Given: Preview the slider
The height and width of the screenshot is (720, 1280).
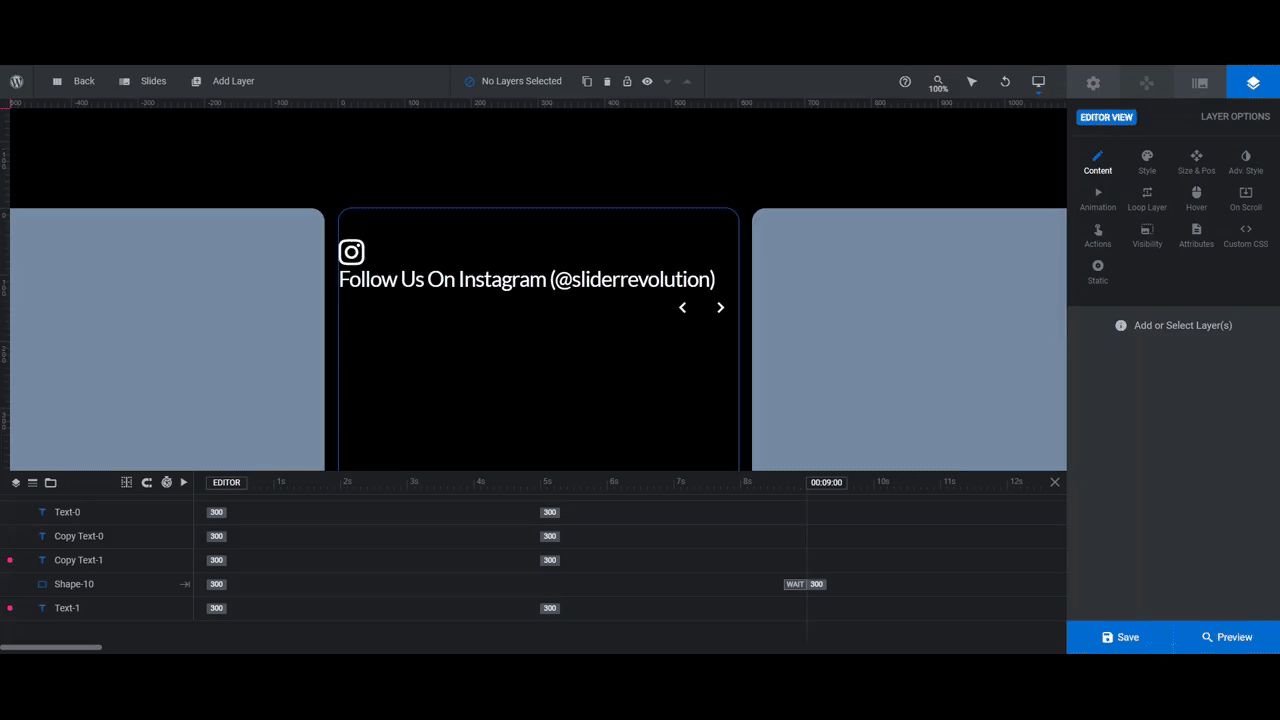Looking at the screenshot, I should click(x=1227, y=637).
